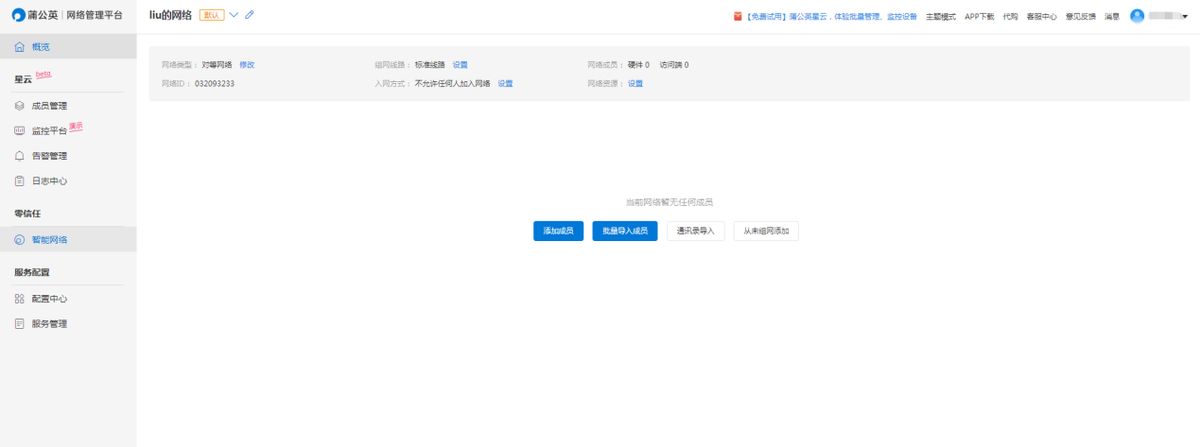1200x447 pixels.
Task: Expand the network switcher chevron
Action: 234,15
